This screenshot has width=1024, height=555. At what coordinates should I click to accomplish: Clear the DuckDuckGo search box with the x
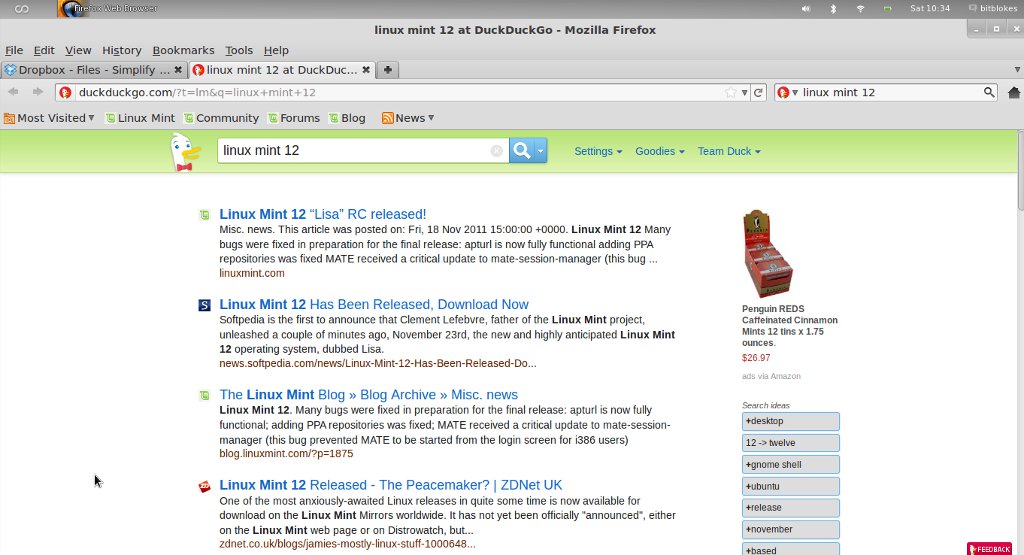[496, 151]
